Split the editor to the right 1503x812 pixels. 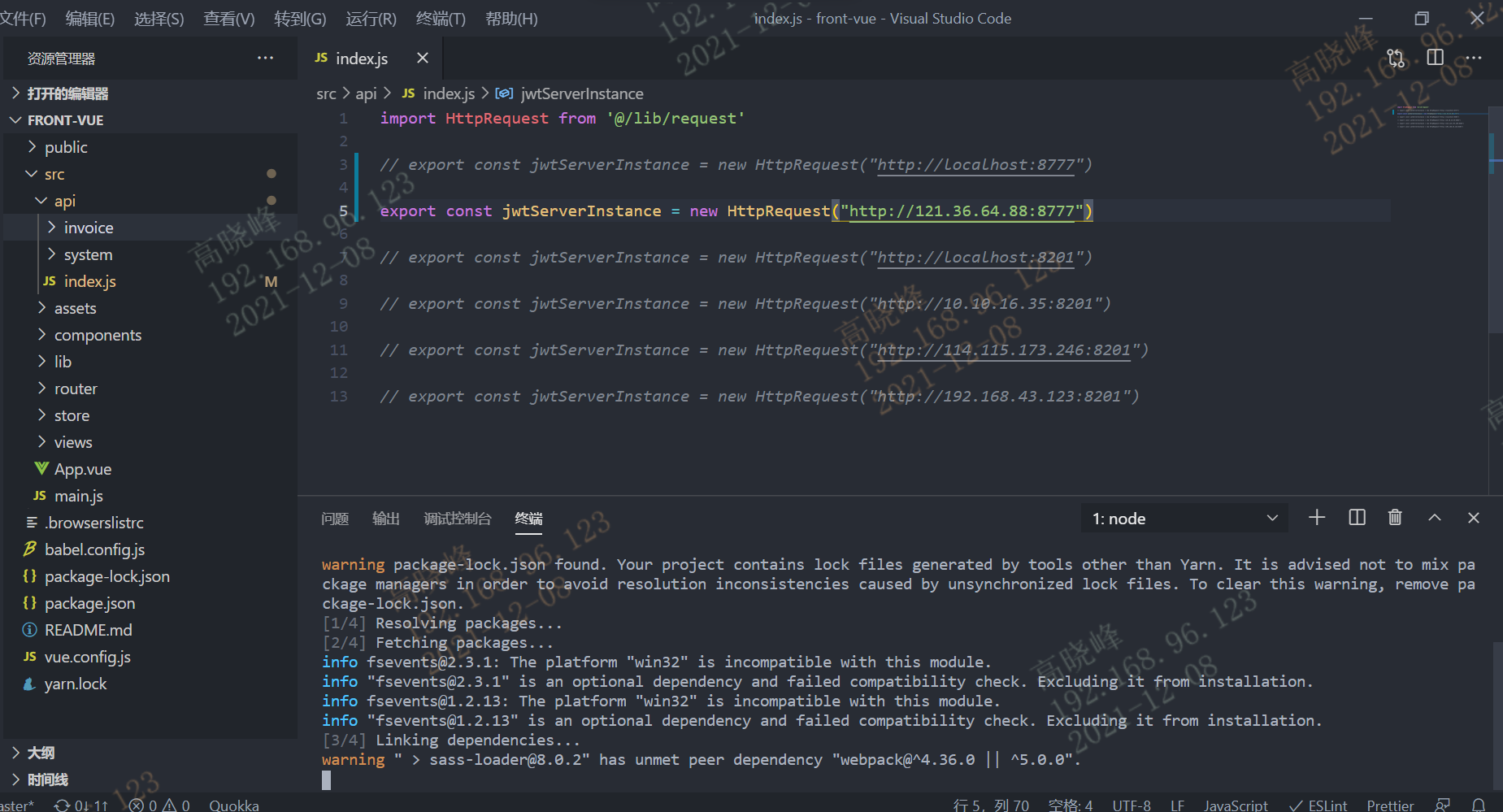(1436, 58)
